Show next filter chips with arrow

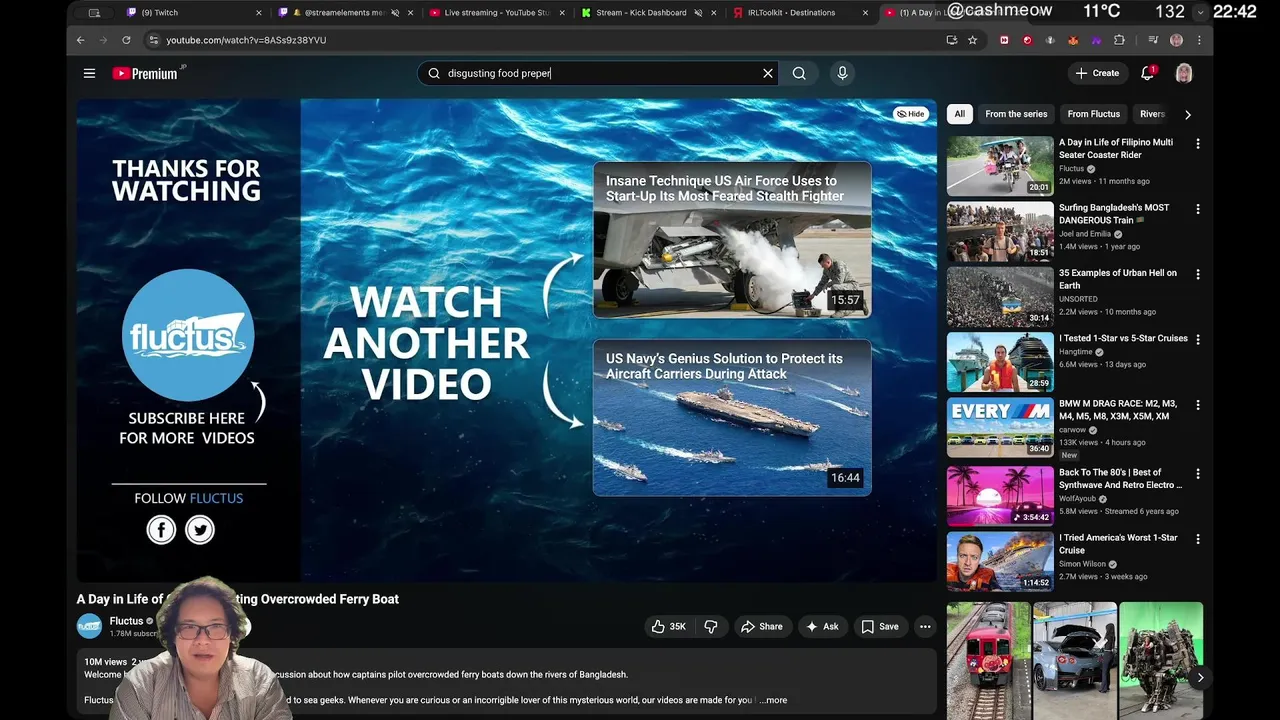click(x=1187, y=114)
